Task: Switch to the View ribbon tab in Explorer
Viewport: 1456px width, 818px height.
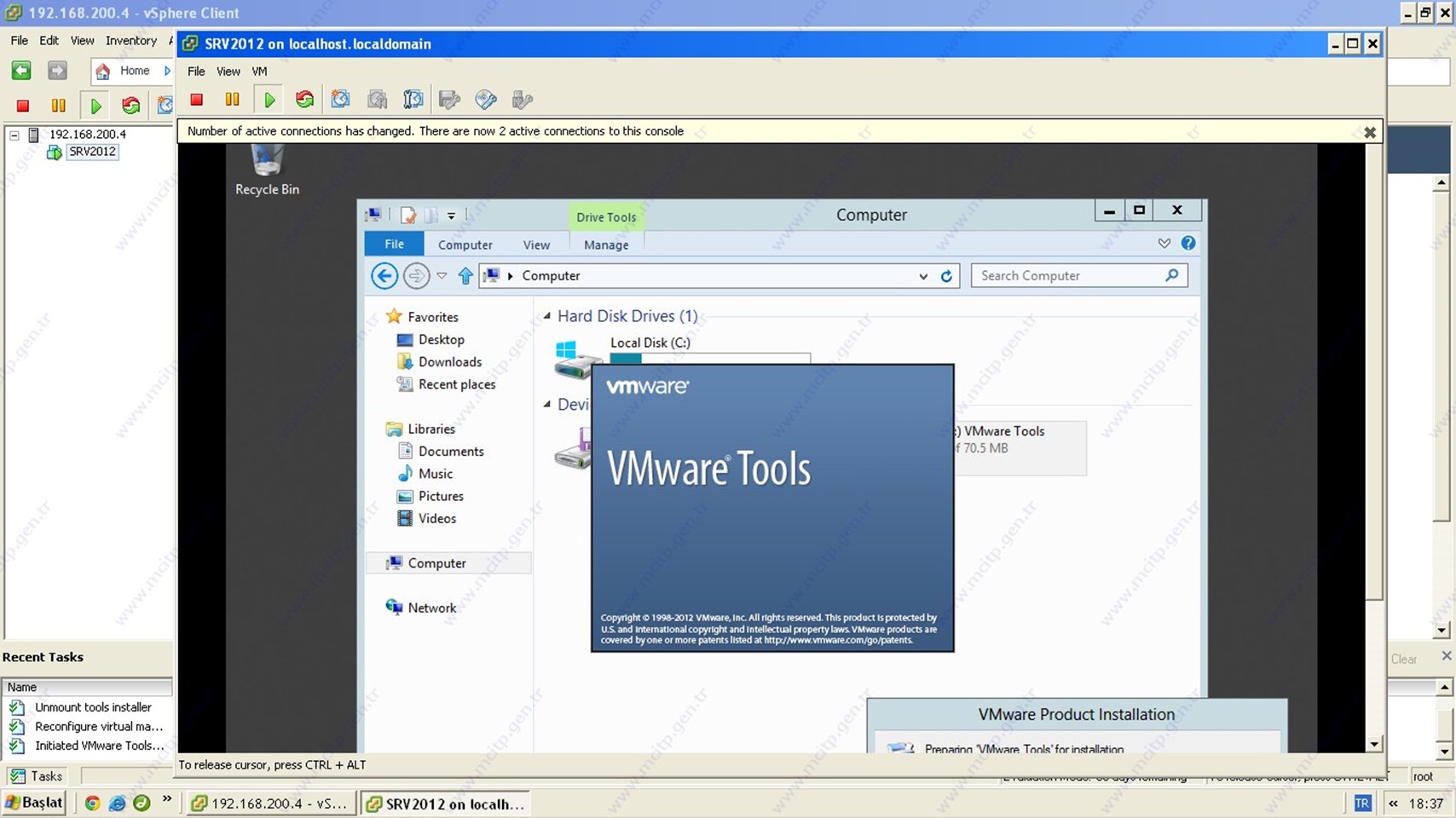Action: 536,245
